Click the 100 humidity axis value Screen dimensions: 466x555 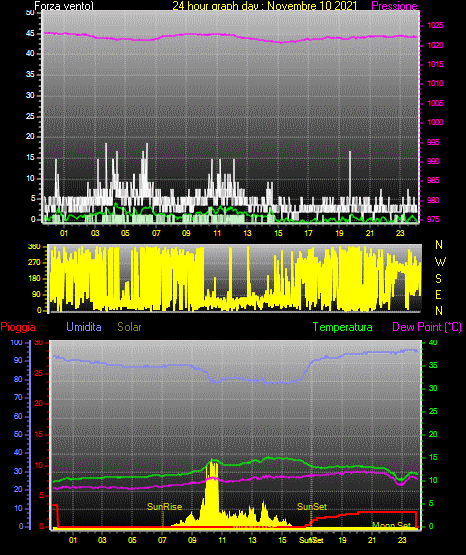[16, 342]
